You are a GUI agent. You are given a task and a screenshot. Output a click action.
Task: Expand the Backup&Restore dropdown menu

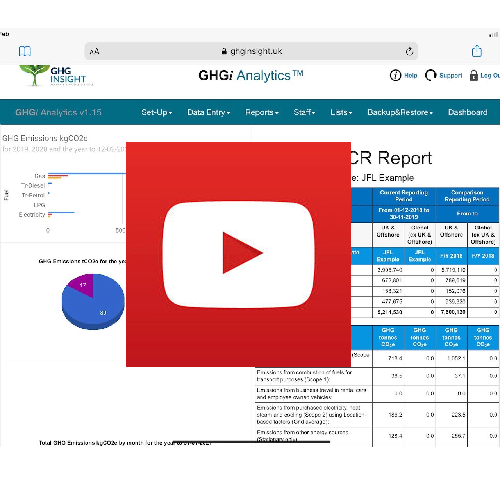coord(400,112)
